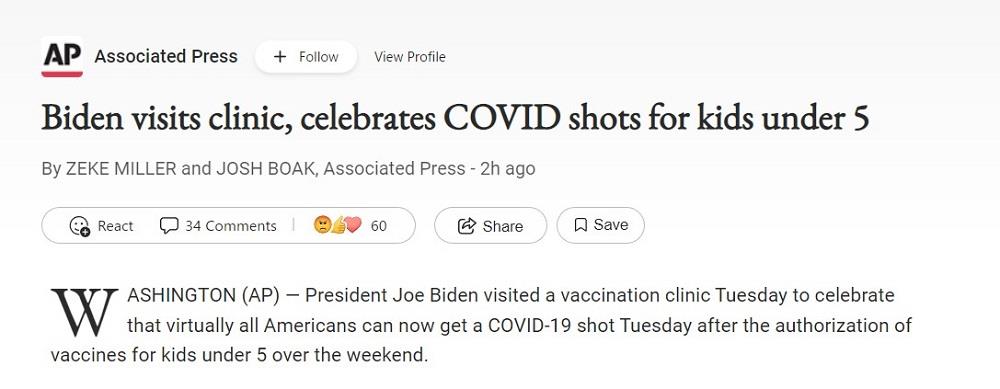Viewport: 1000px width, 389px height.
Task: Select author name JOSH BOAK in byline
Action: point(267,169)
